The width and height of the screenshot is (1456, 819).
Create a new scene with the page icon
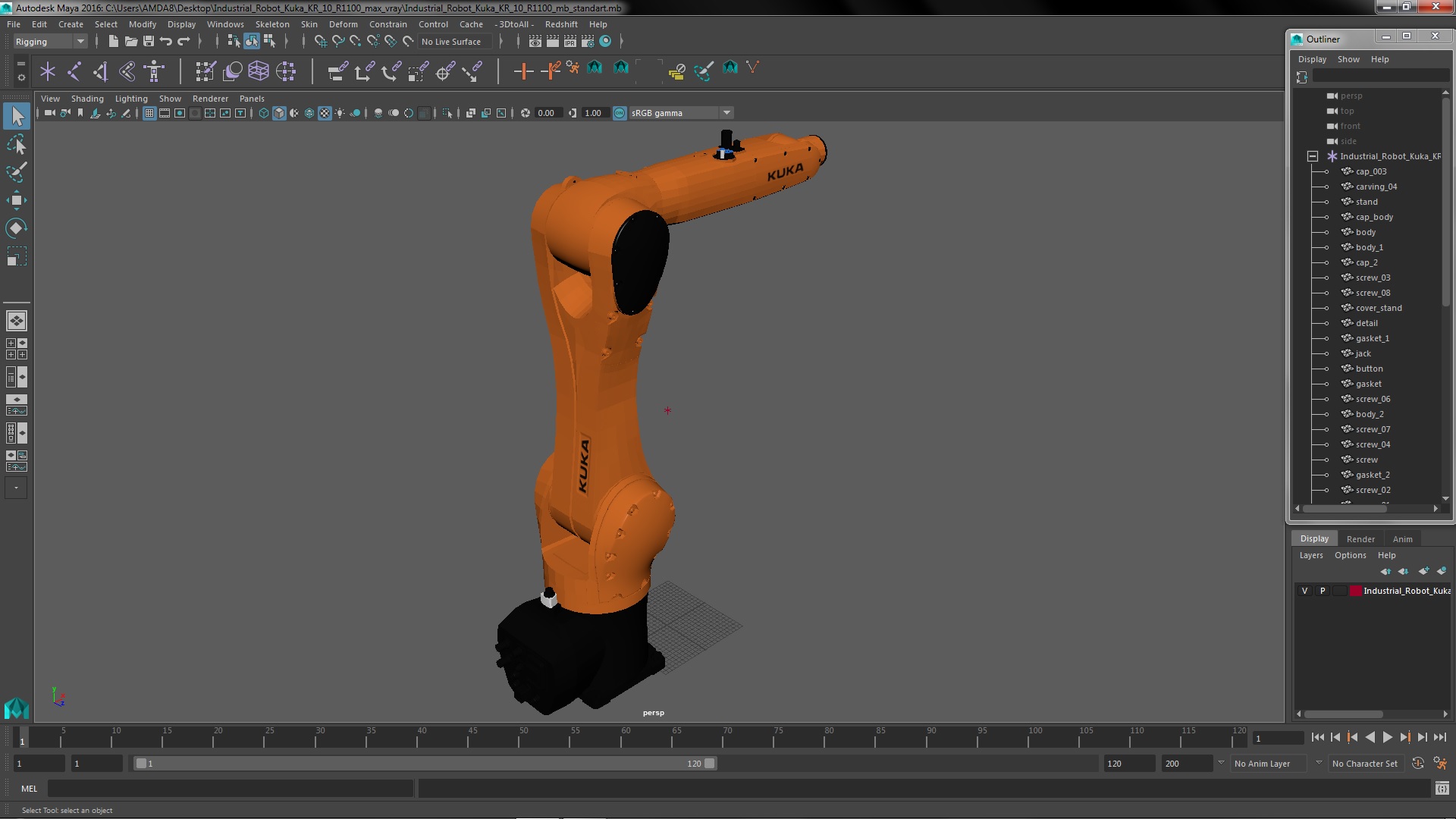coord(113,41)
